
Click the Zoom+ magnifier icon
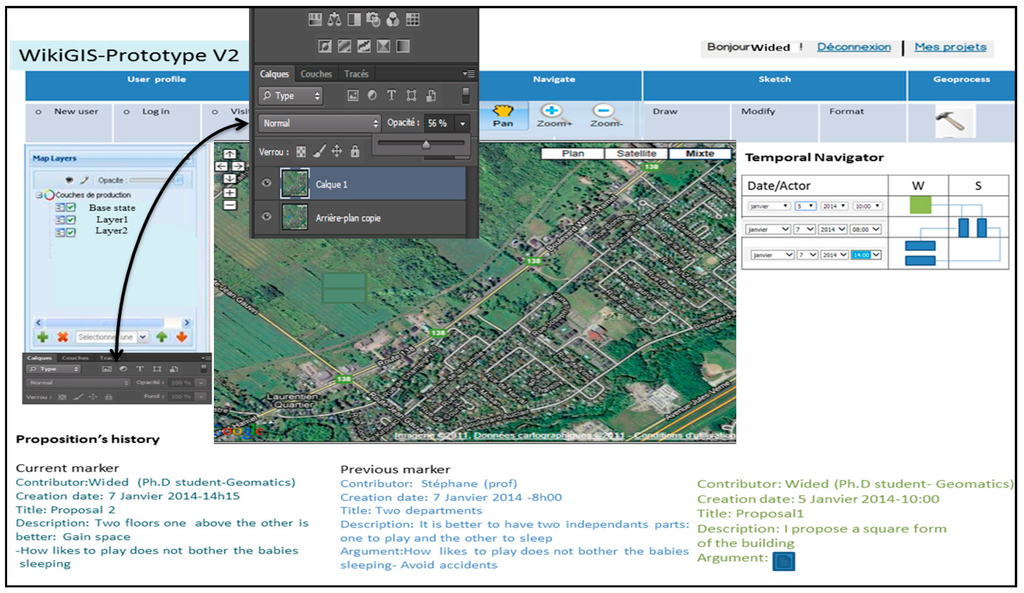[551, 112]
